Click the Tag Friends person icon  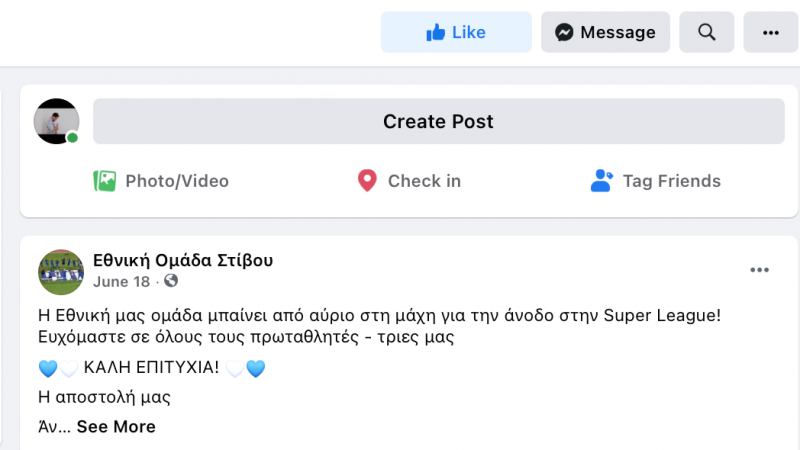(601, 181)
